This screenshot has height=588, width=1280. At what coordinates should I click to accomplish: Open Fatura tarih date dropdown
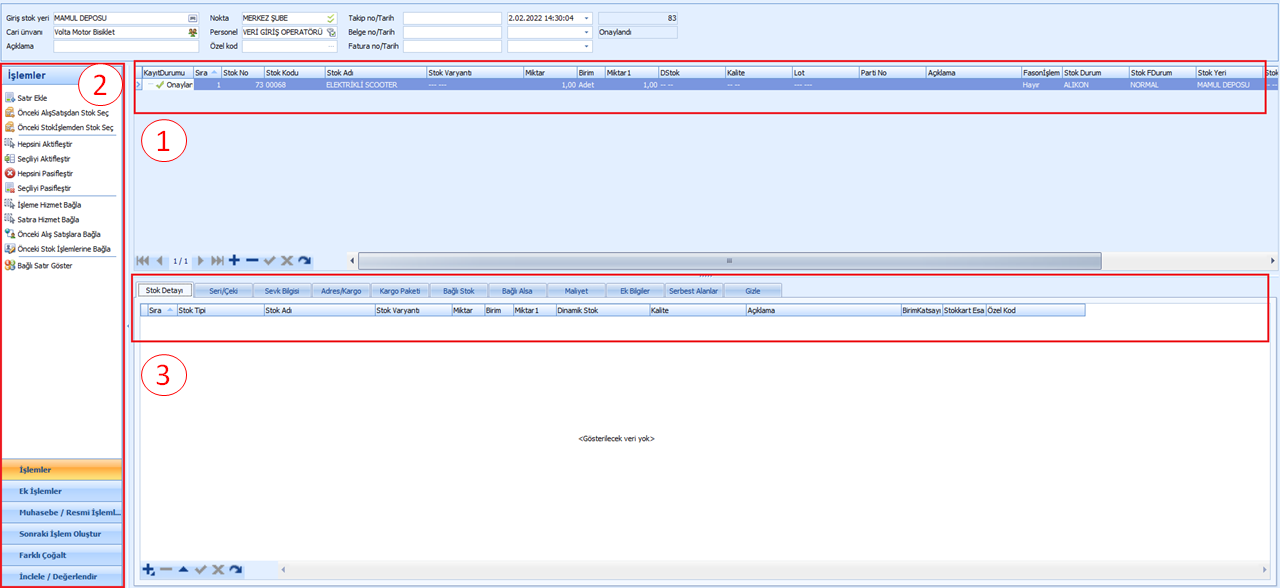coord(587,46)
